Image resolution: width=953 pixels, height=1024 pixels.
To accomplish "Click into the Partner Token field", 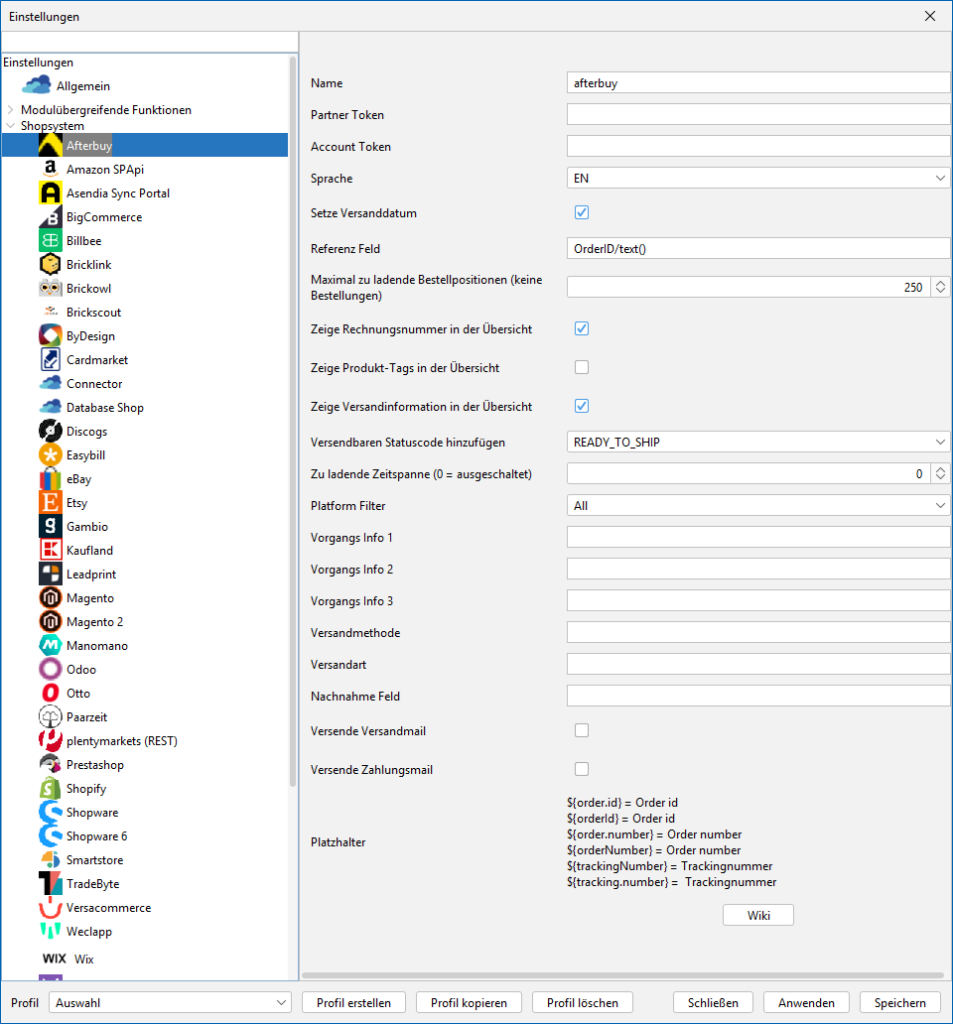I will coord(757,115).
